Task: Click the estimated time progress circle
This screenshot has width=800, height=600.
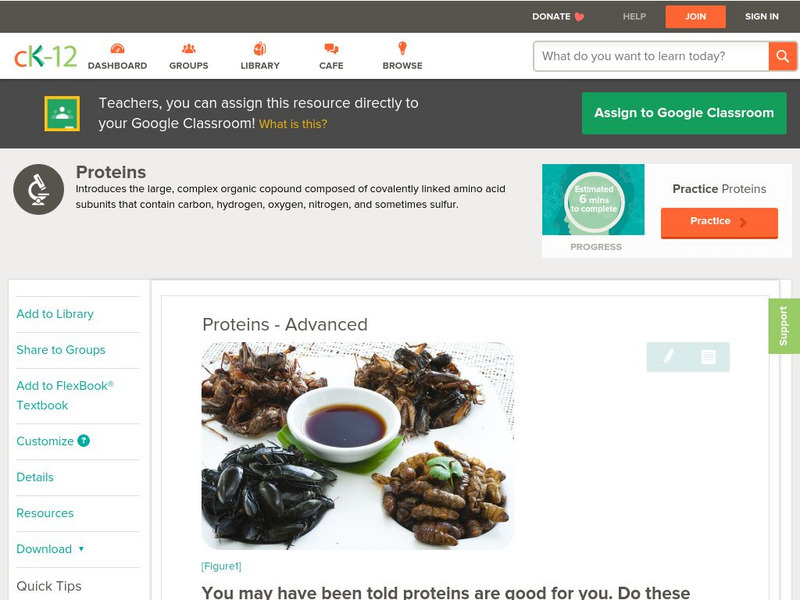Action: (594, 199)
